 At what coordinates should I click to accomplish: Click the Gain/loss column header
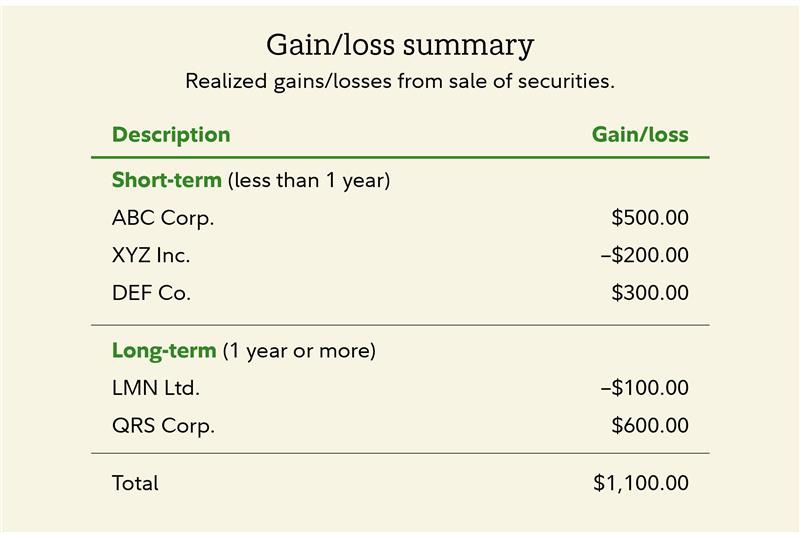[x=640, y=135]
